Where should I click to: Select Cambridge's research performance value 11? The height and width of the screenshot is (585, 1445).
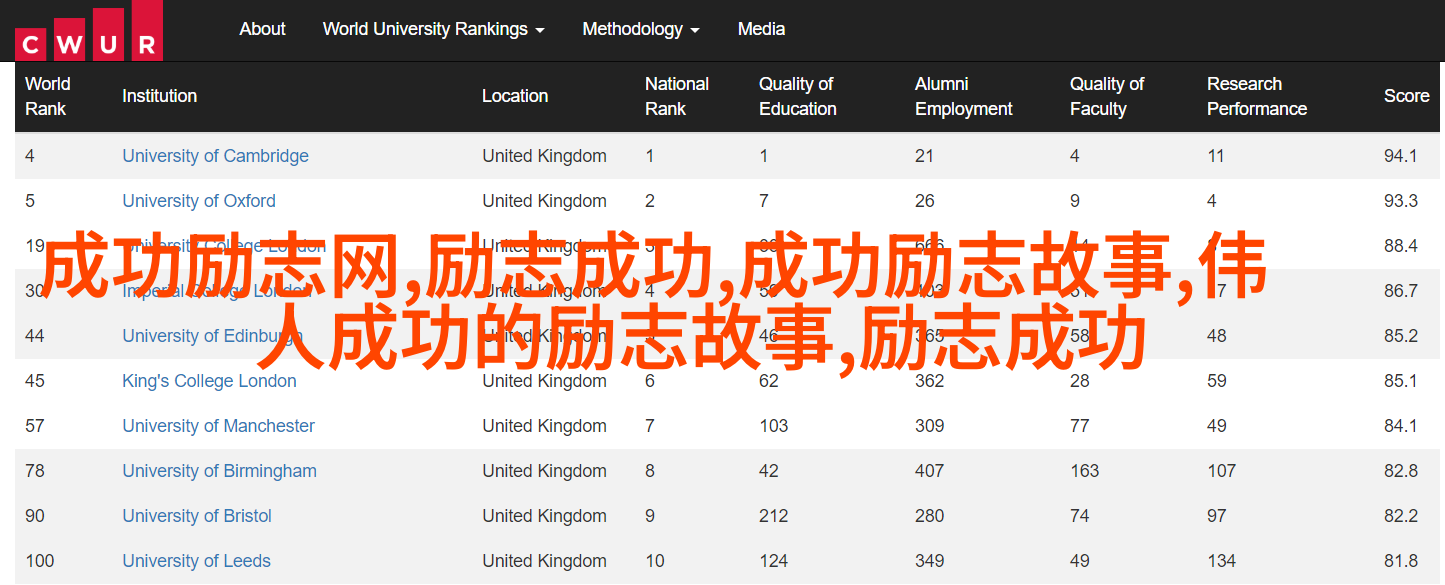point(1216,156)
